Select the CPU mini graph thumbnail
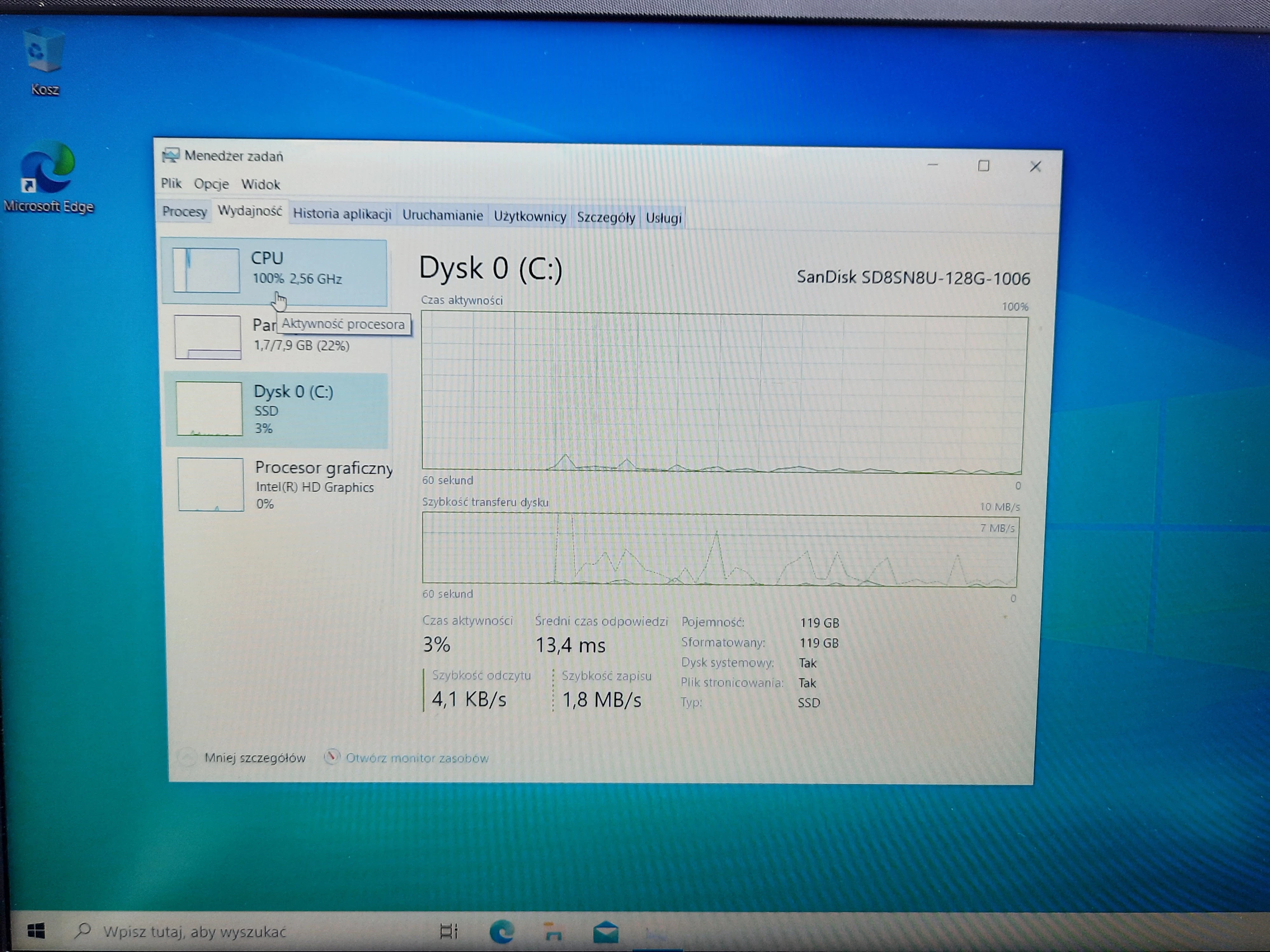The width and height of the screenshot is (1270, 952). point(206,270)
